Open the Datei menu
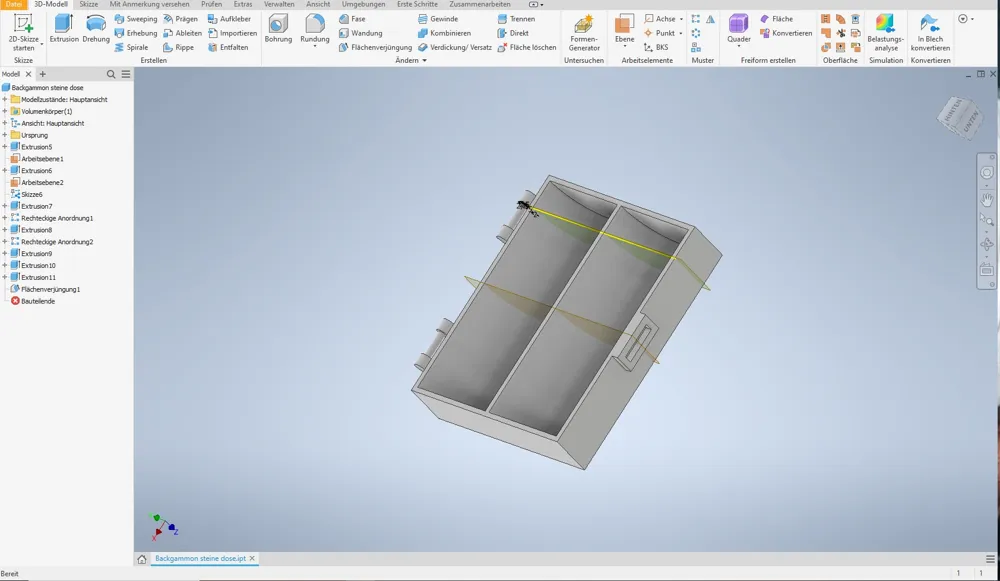 pyautogui.click(x=13, y=4)
